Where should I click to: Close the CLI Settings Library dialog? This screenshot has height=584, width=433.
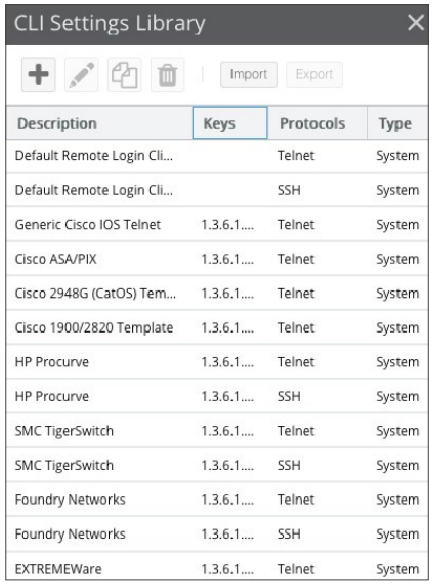[416, 23]
